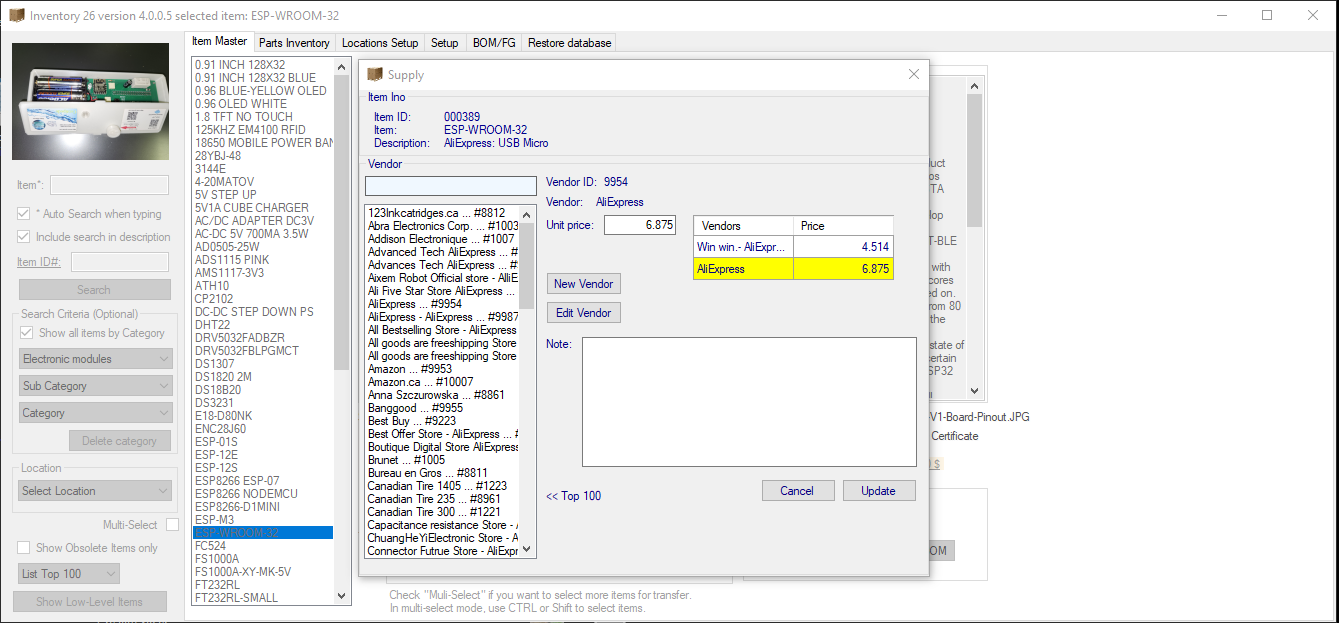Click the Item ID# input field
This screenshot has width=1339, height=623.
click(x=119, y=262)
